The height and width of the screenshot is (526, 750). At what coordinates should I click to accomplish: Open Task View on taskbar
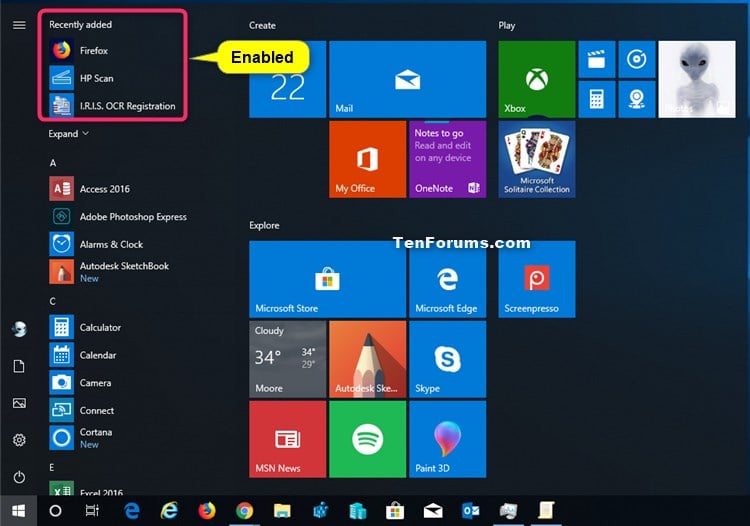[x=92, y=511]
